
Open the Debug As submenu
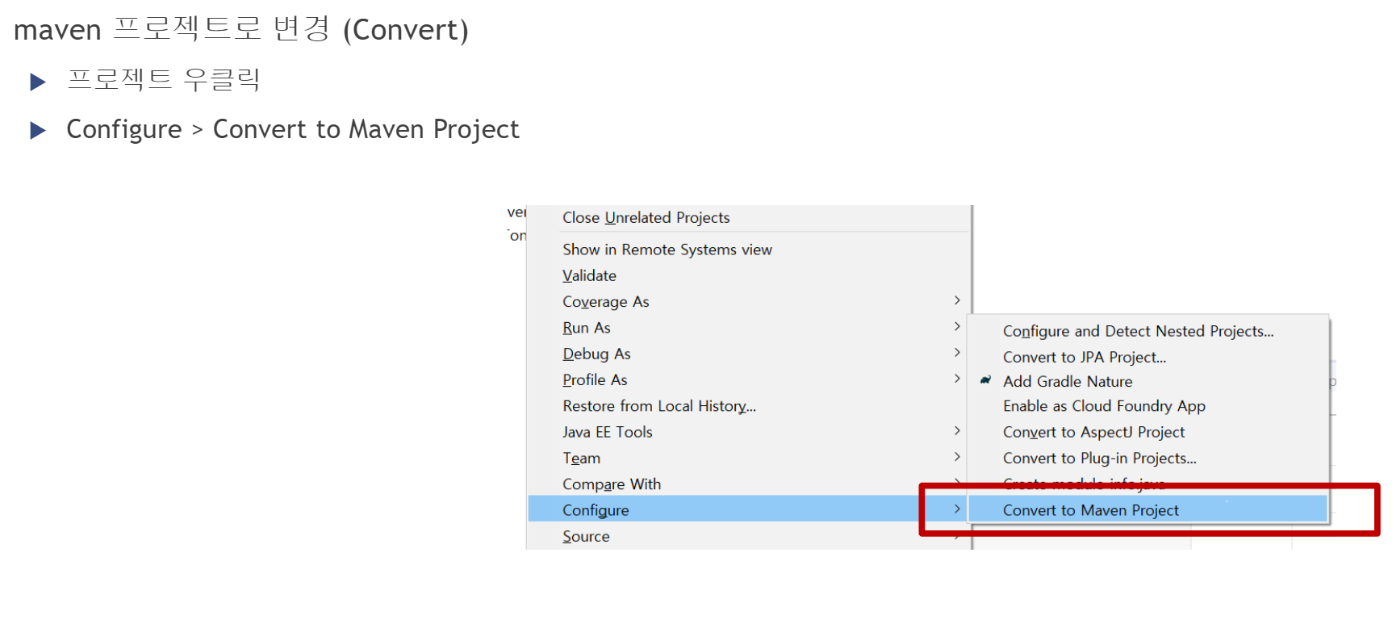[748, 354]
